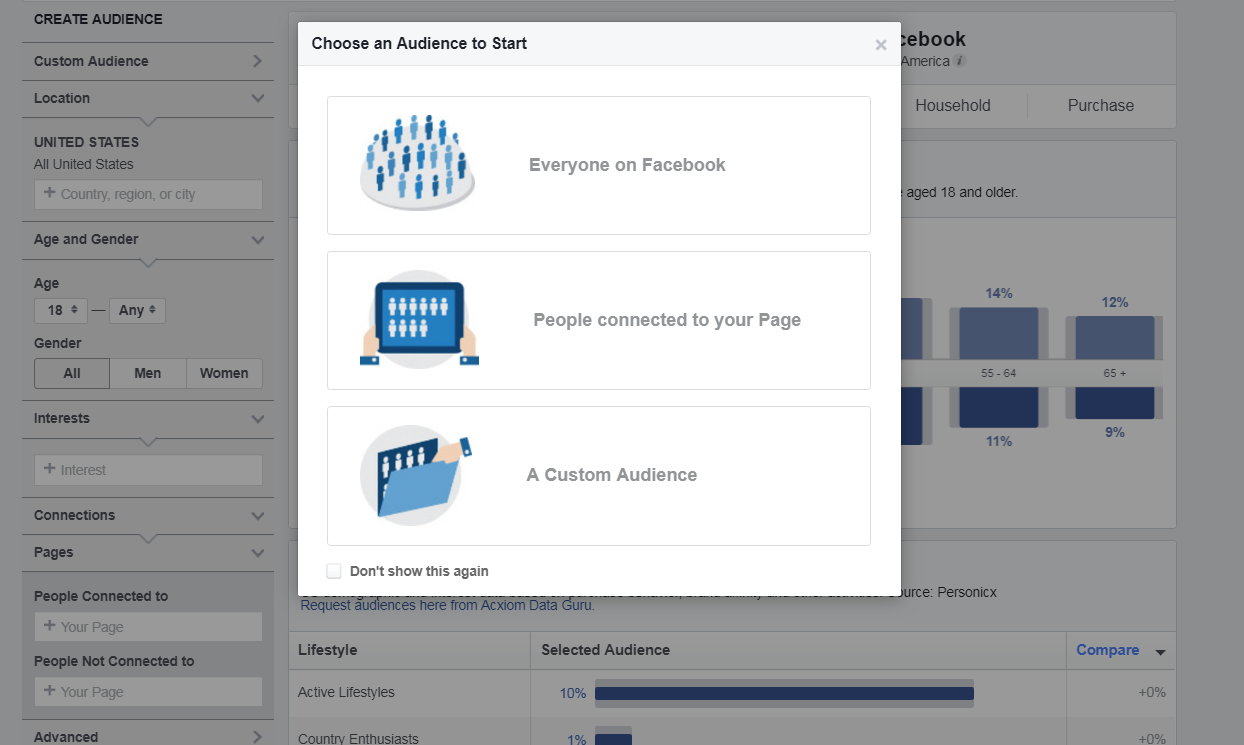Click the Country Enthusiasts audience bar
This screenshot has height=745, width=1244.
(x=614, y=739)
